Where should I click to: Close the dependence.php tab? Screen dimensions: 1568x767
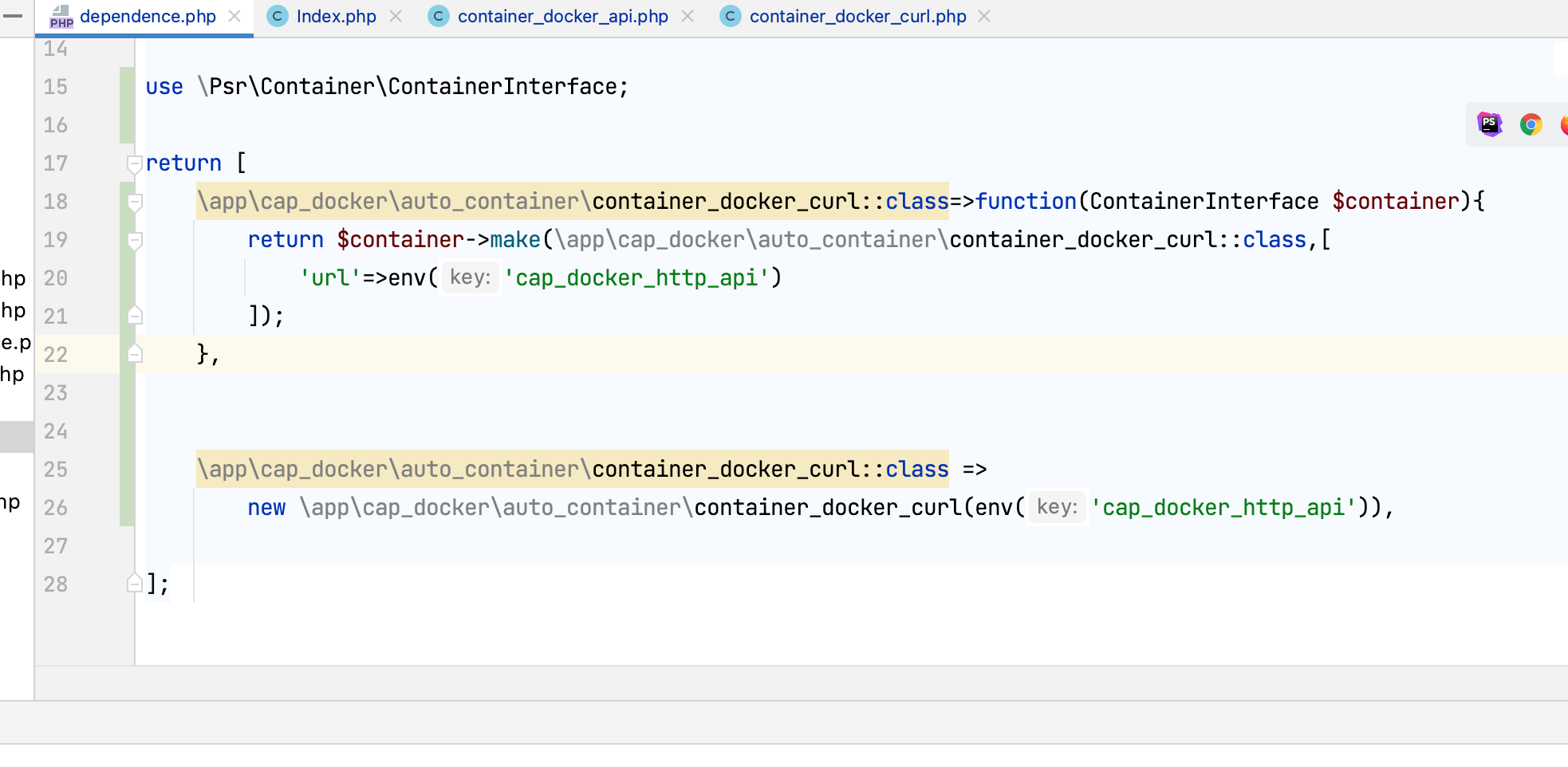pos(234,16)
